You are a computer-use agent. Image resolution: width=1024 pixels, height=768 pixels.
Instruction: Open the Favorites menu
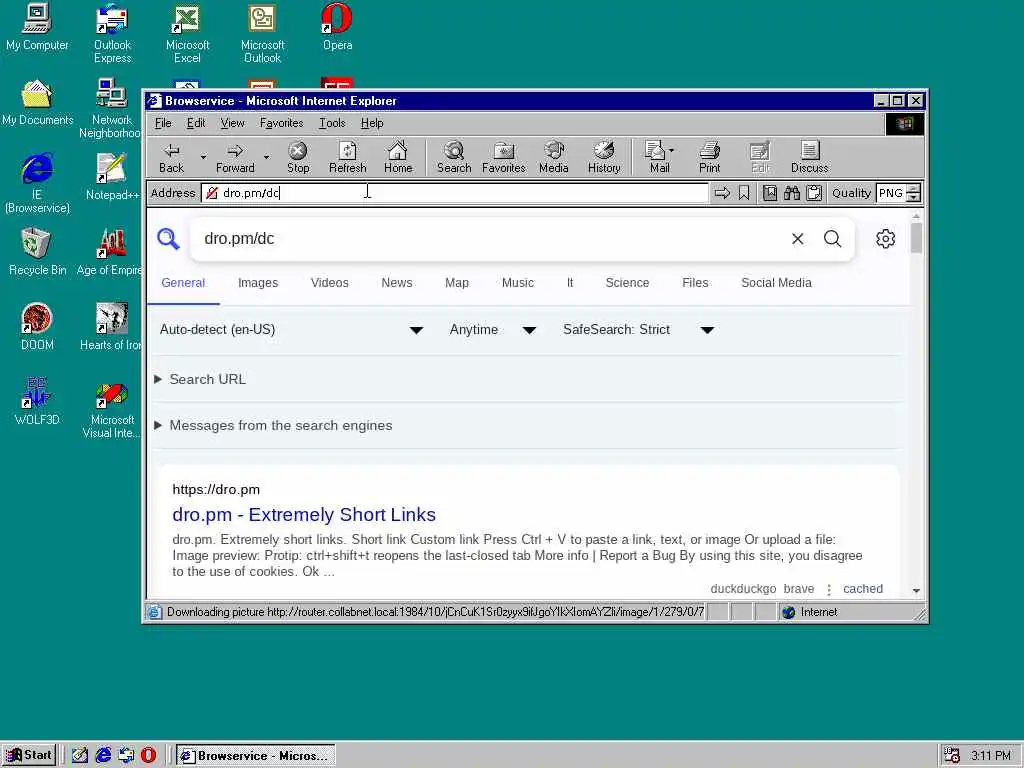(281, 123)
